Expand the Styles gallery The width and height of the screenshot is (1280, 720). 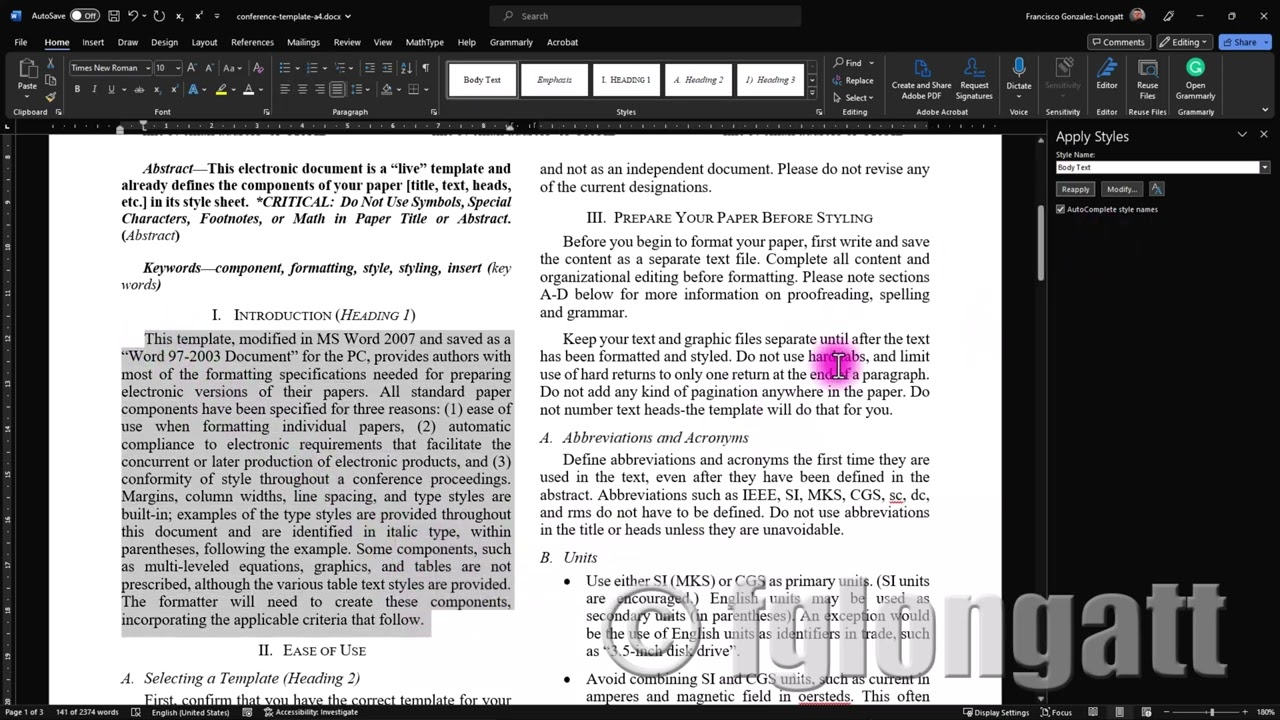pyautogui.click(x=811, y=93)
